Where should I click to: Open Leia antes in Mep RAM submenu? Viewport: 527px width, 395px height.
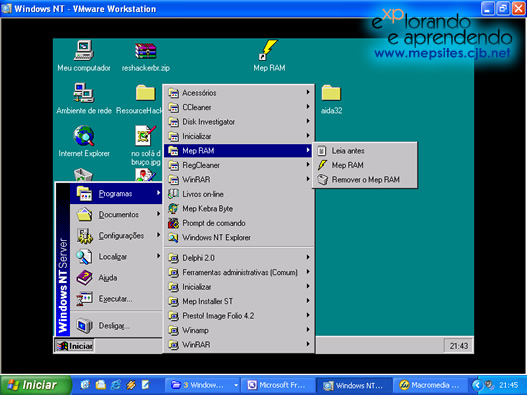coord(365,151)
